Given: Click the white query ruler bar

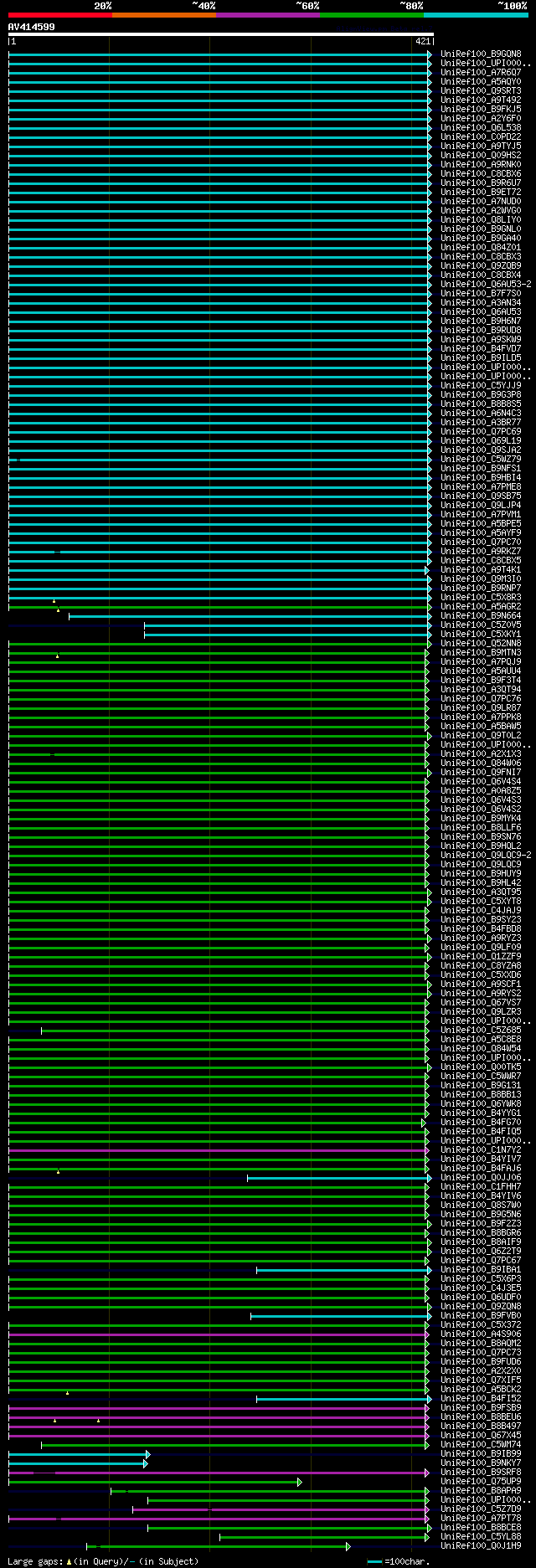Looking at the screenshot, I should coord(220,35).
